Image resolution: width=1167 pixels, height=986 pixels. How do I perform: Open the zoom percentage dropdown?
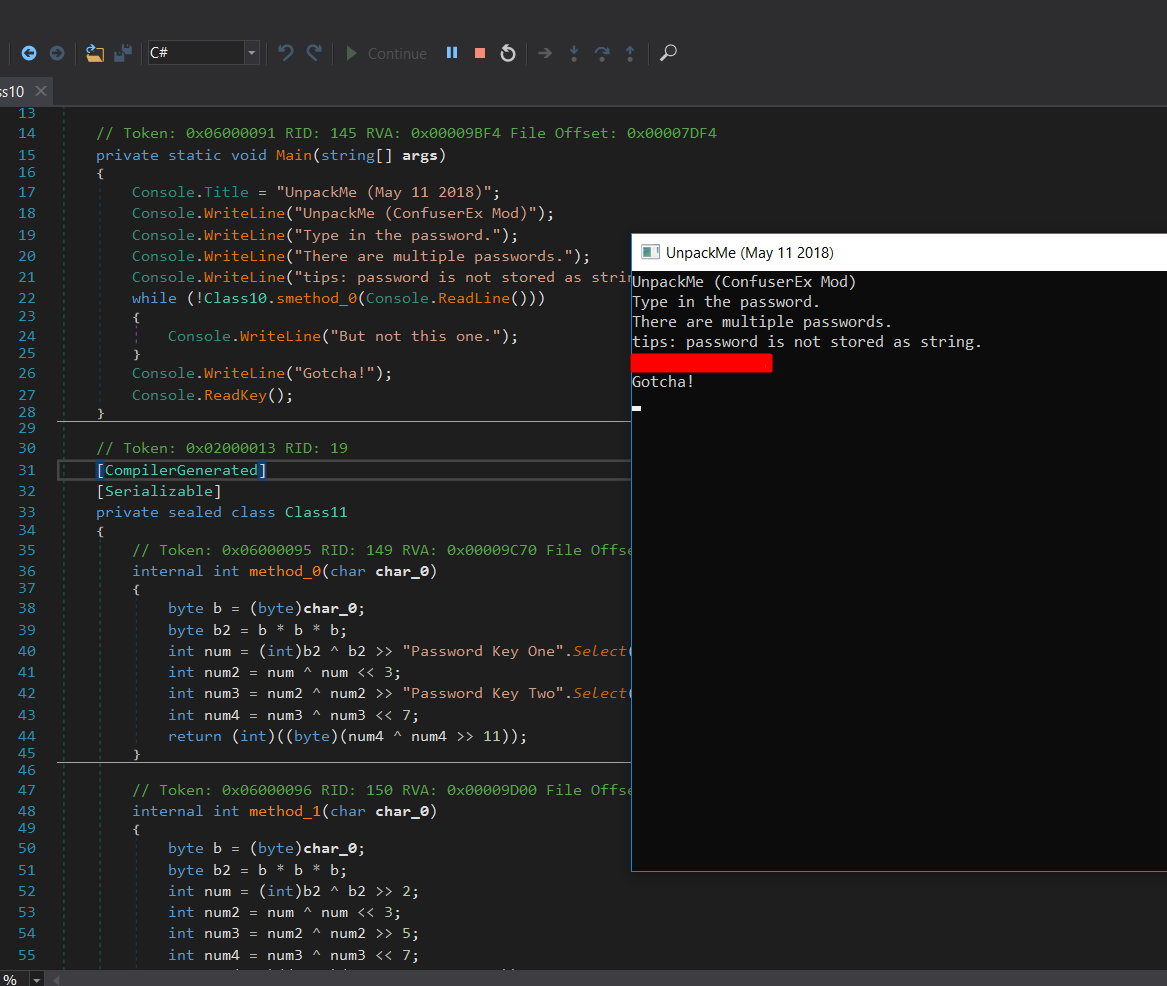coord(37,979)
